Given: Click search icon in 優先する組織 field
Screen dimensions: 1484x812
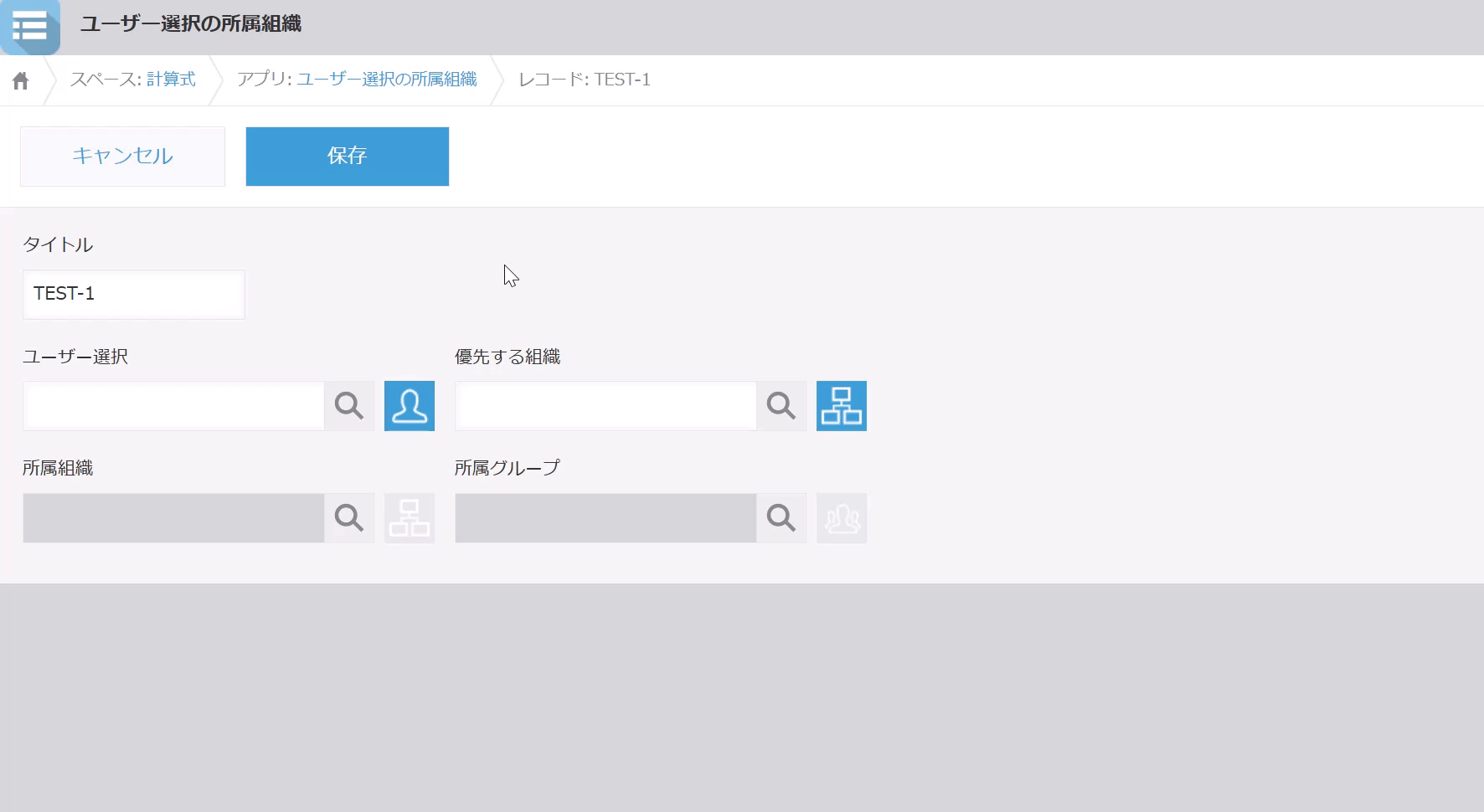Looking at the screenshot, I should point(781,406).
